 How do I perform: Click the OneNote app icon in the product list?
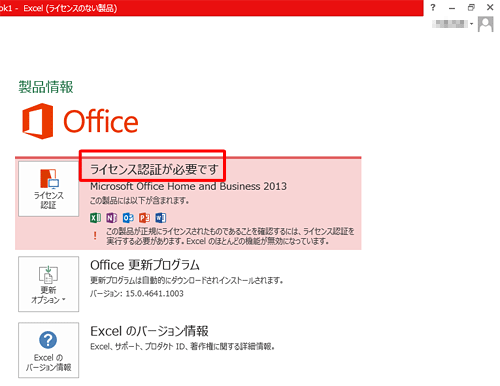tap(112, 218)
